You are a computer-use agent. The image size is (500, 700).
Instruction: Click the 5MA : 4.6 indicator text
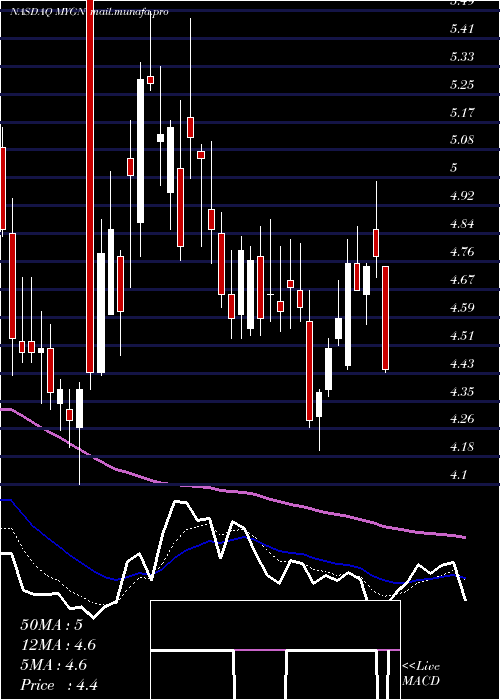[54, 665]
